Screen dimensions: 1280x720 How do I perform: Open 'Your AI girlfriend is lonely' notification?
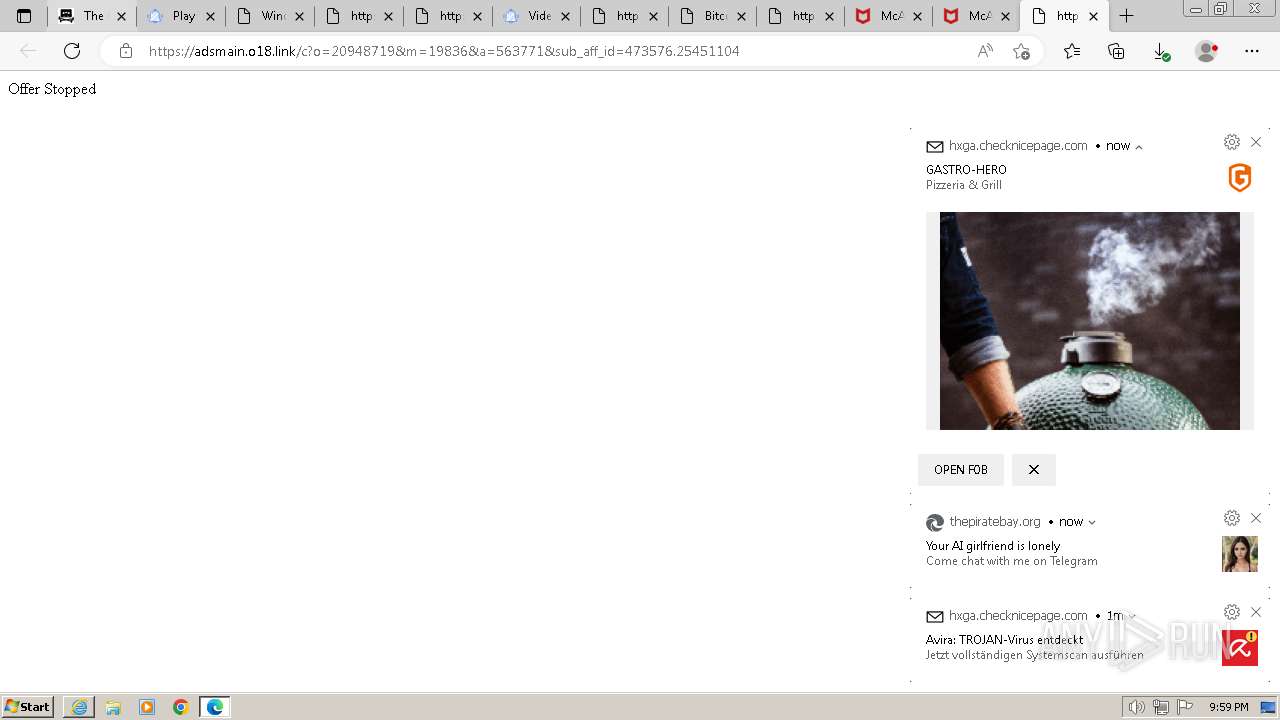pyautogui.click(x=993, y=546)
